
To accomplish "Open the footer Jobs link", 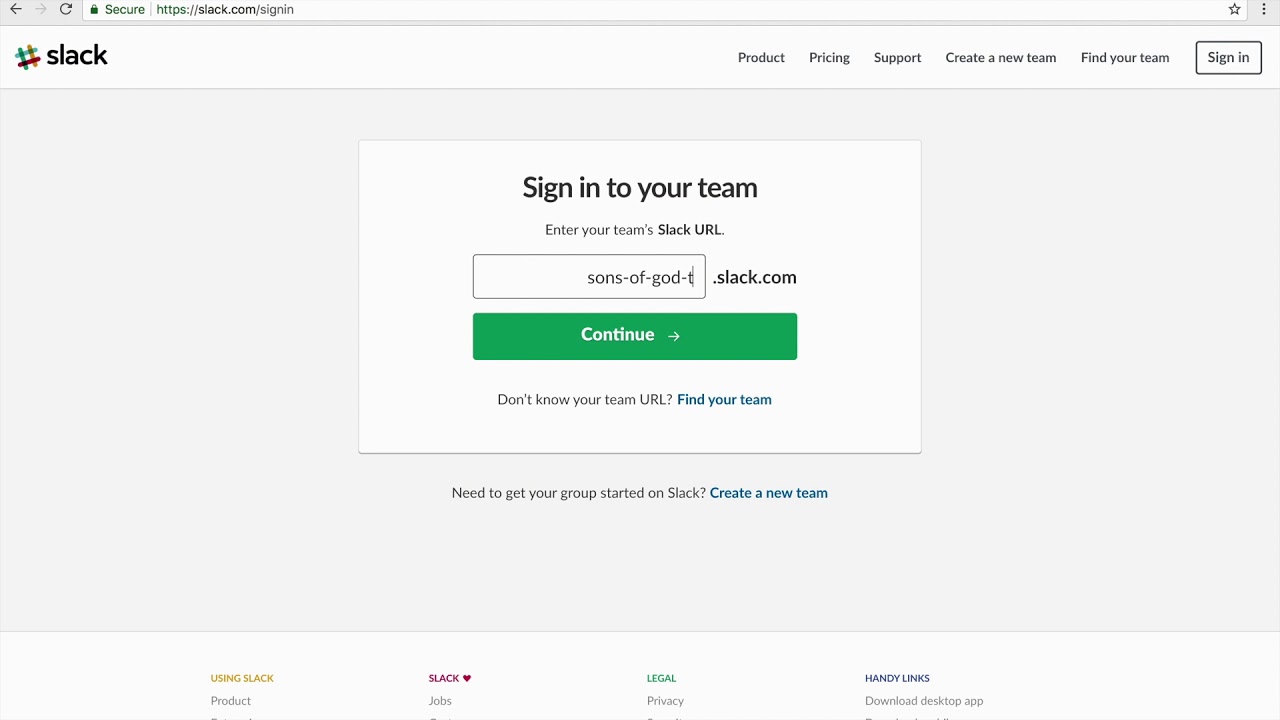I will (x=440, y=701).
